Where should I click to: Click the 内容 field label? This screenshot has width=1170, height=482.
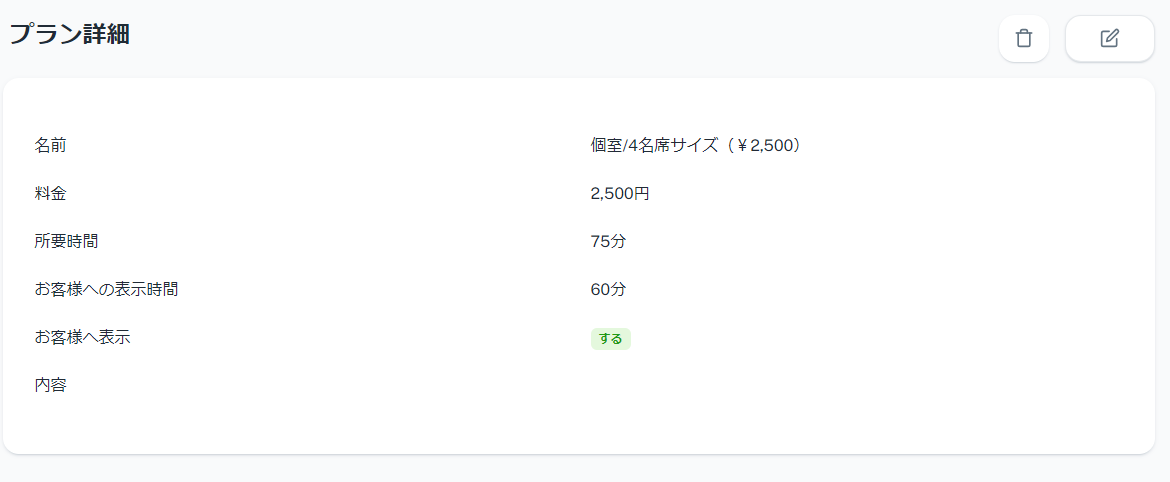[51, 384]
